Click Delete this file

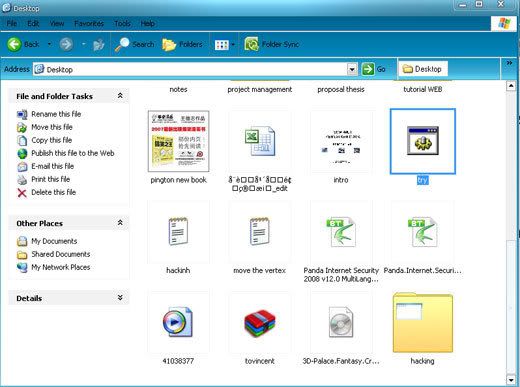pyautogui.click(x=53, y=192)
